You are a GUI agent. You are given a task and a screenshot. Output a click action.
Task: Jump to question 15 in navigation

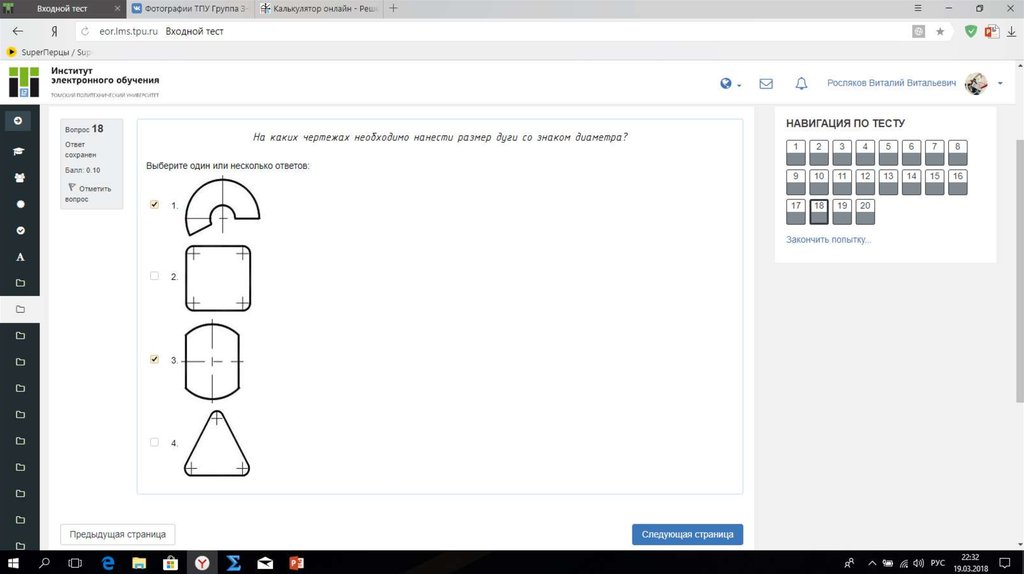click(935, 182)
